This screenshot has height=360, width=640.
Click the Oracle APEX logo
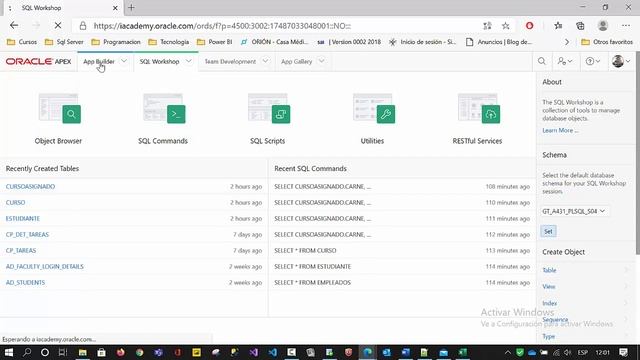pos(38,61)
